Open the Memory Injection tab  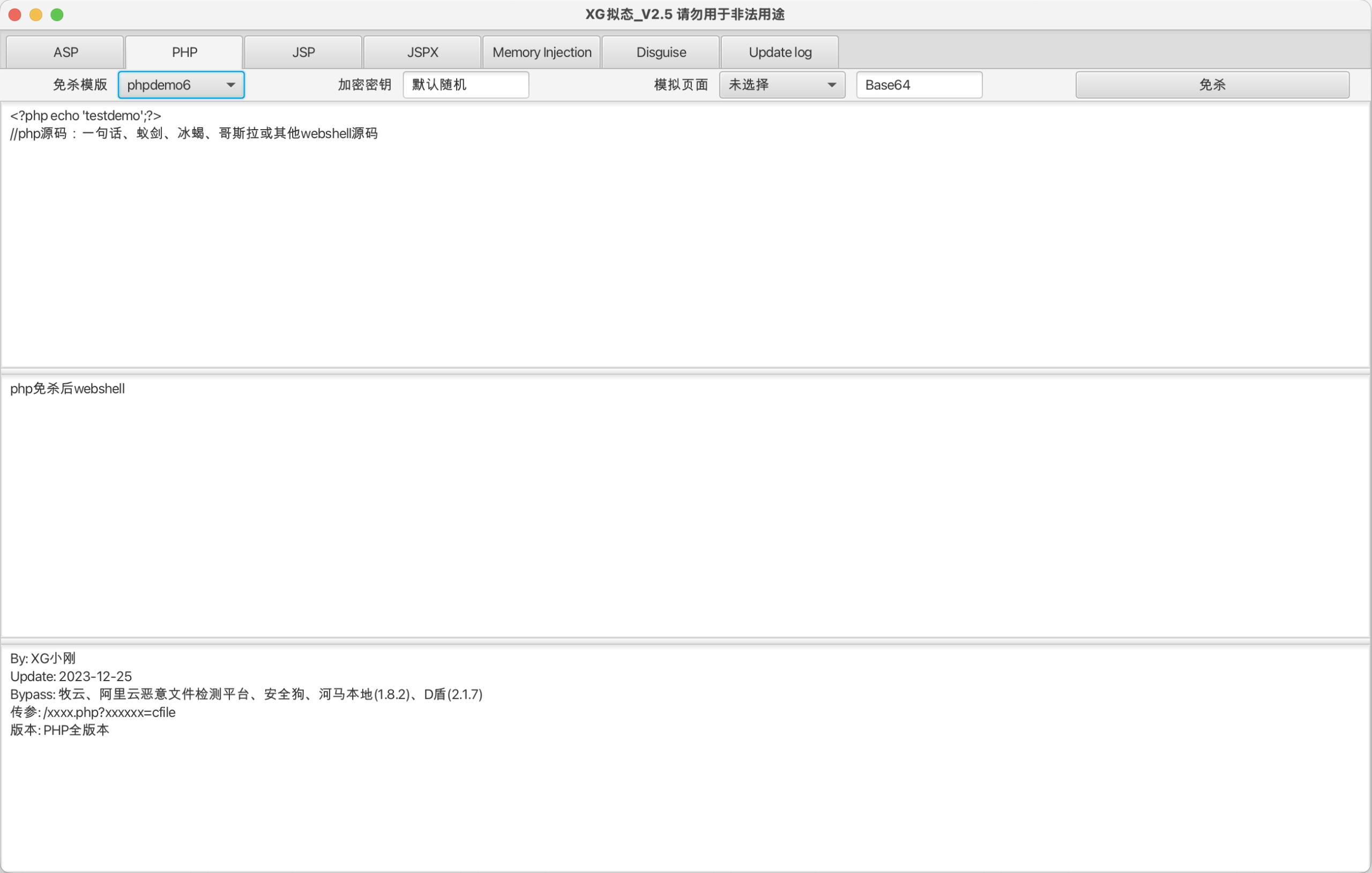click(x=541, y=51)
